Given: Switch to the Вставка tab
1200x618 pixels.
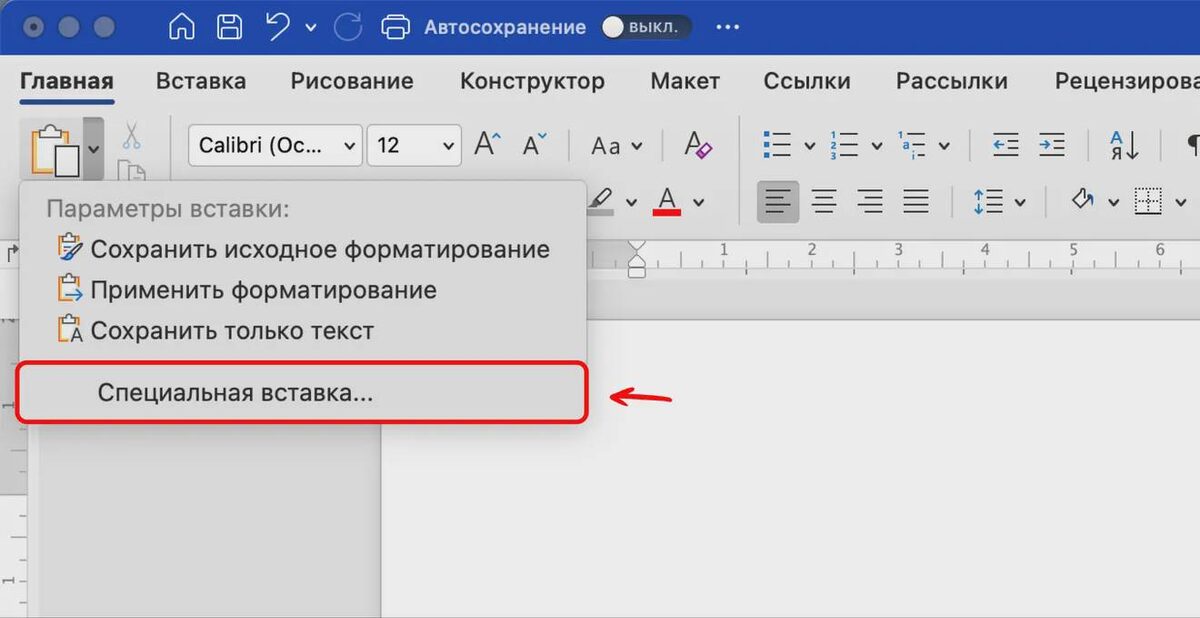Looking at the screenshot, I should [x=200, y=81].
